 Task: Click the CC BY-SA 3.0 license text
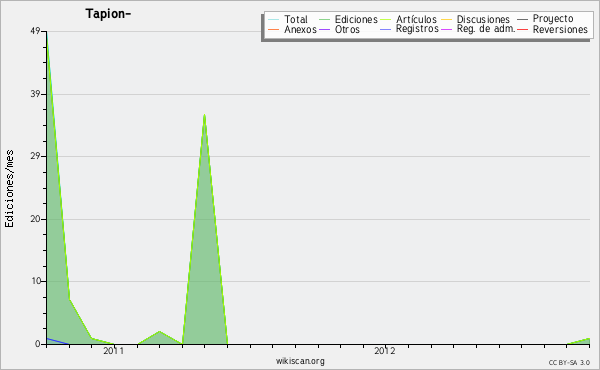click(569, 362)
